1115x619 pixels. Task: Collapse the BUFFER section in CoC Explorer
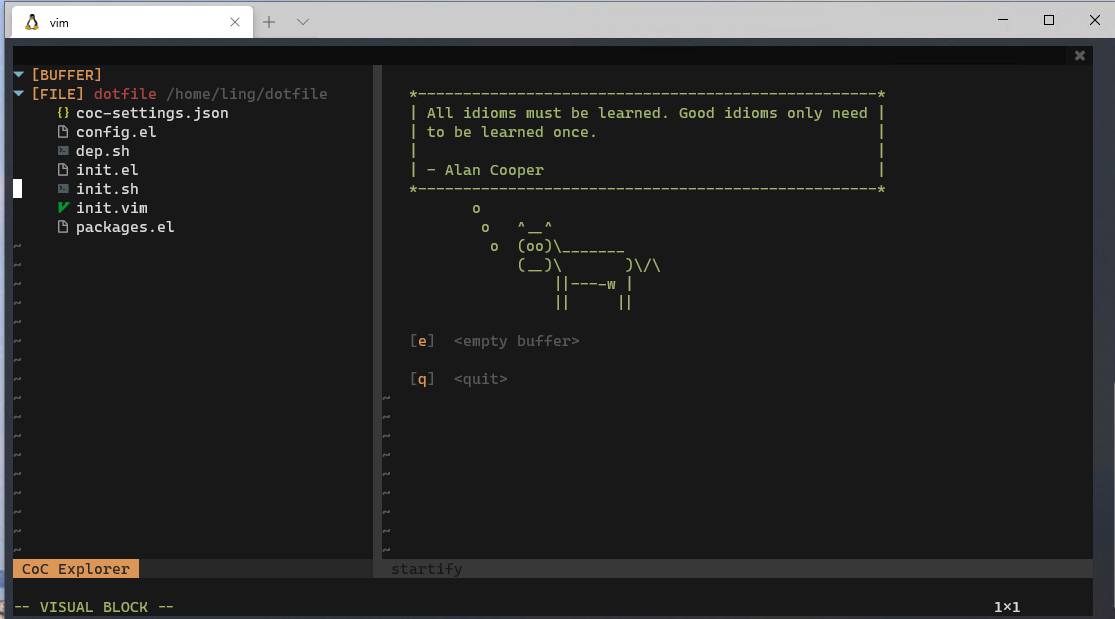18,74
